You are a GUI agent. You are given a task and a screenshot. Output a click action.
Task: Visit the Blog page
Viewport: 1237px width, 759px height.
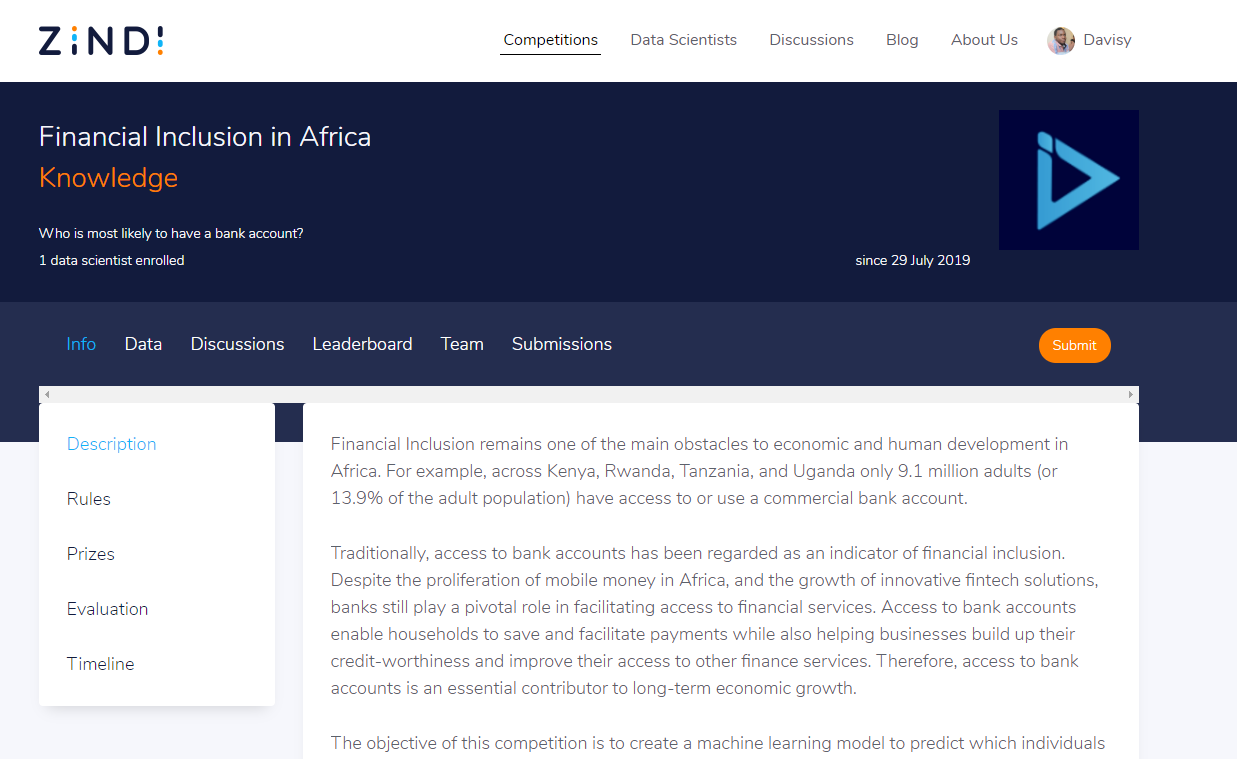pyautogui.click(x=902, y=40)
